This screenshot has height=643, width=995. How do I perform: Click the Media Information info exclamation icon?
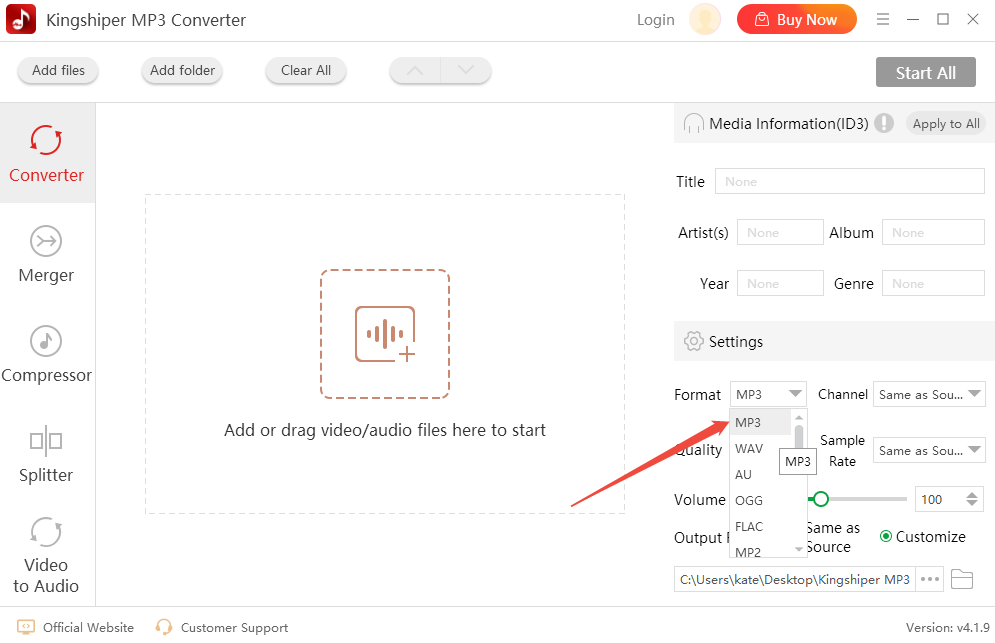(x=883, y=123)
